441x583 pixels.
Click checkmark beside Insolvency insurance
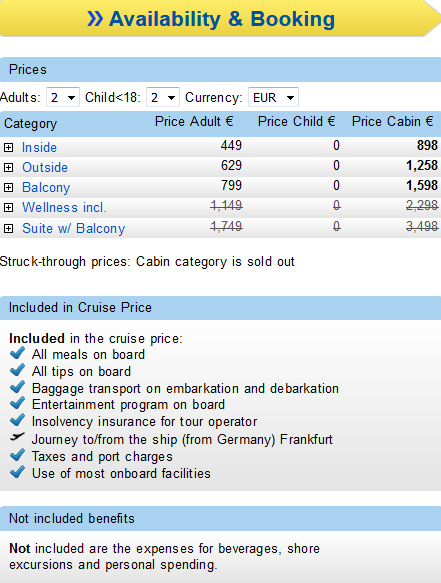[17, 420]
